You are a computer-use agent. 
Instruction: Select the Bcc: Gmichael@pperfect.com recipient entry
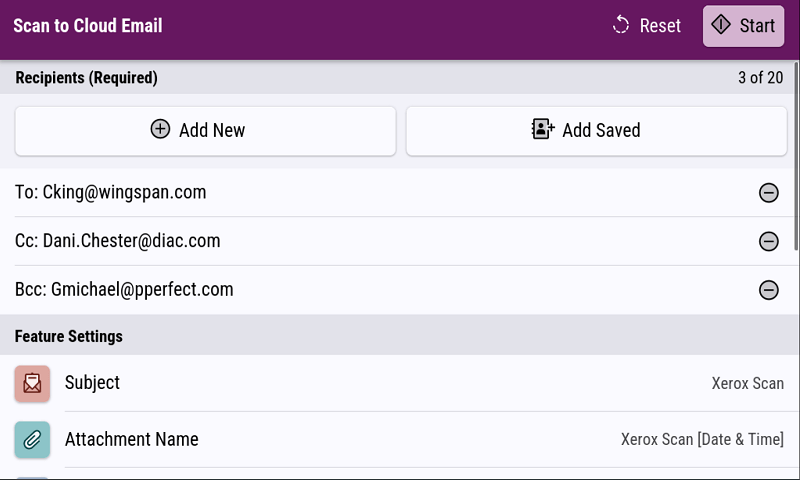124,290
